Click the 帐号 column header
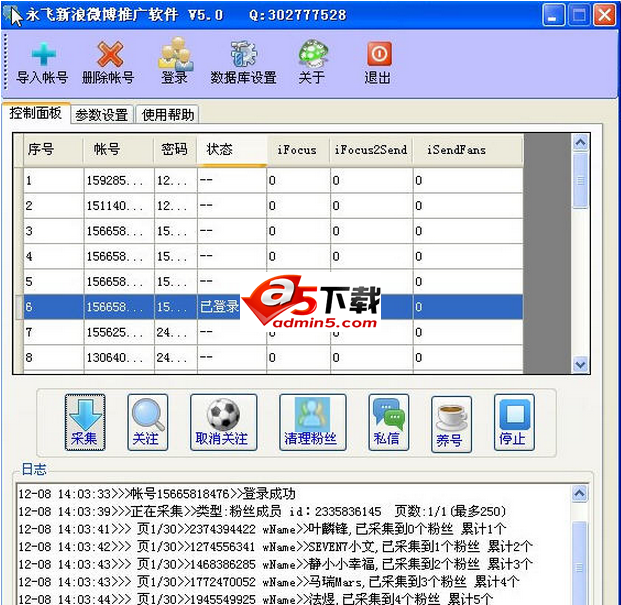 tap(118, 150)
